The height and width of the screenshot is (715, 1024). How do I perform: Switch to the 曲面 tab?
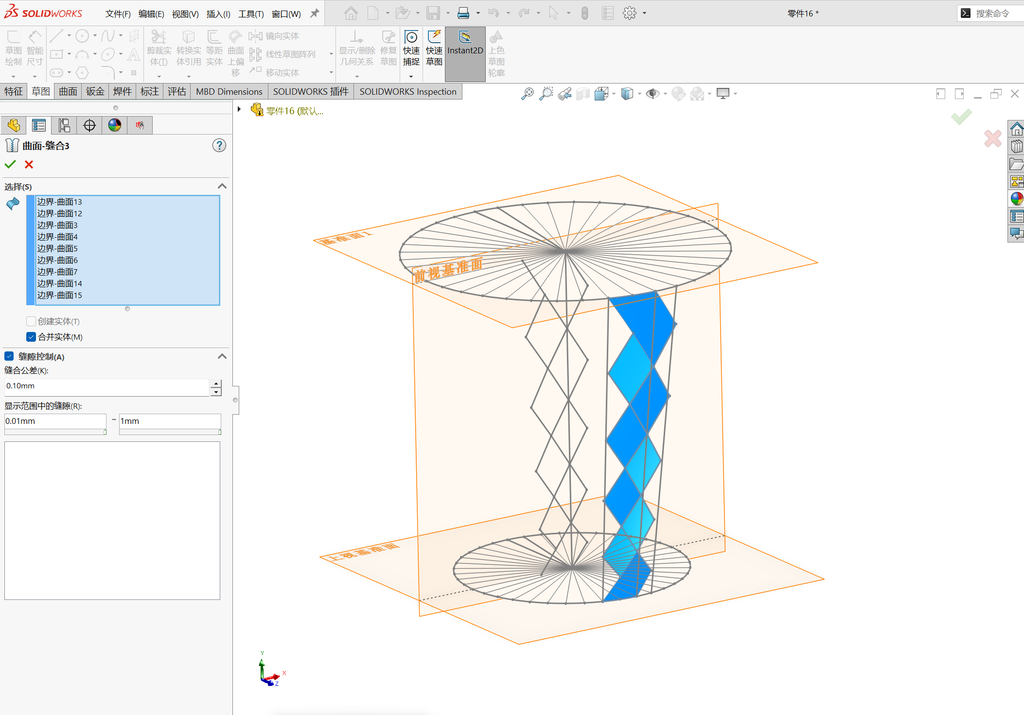tap(68, 91)
